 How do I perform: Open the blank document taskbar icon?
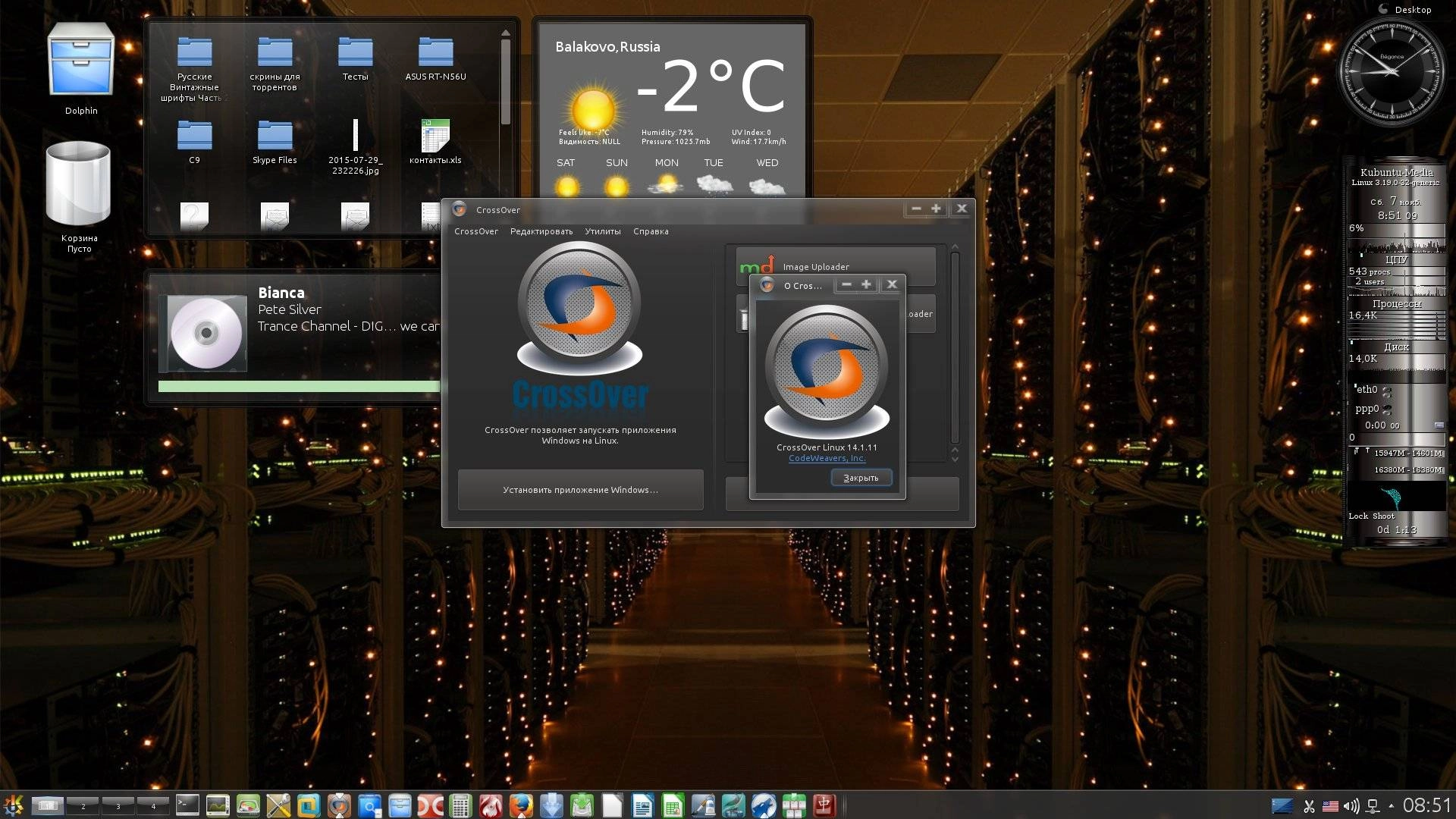point(612,805)
